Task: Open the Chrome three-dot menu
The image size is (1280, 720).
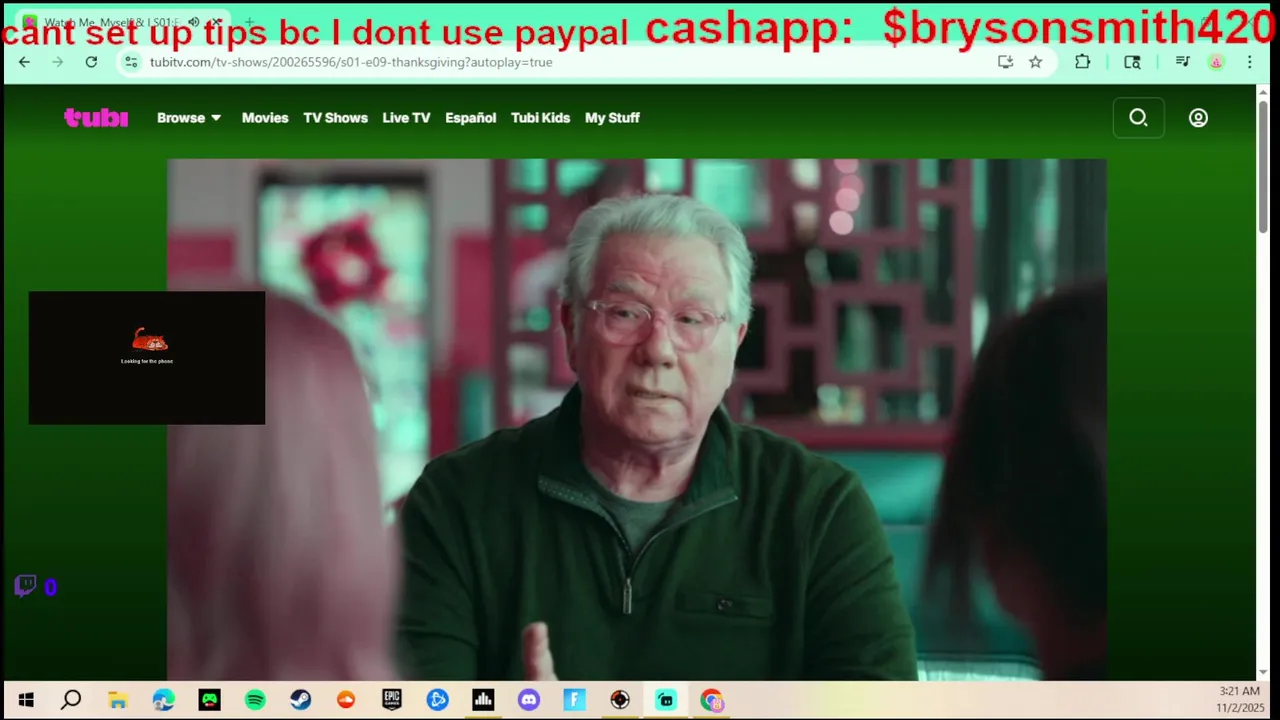Action: pyautogui.click(x=1249, y=62)
